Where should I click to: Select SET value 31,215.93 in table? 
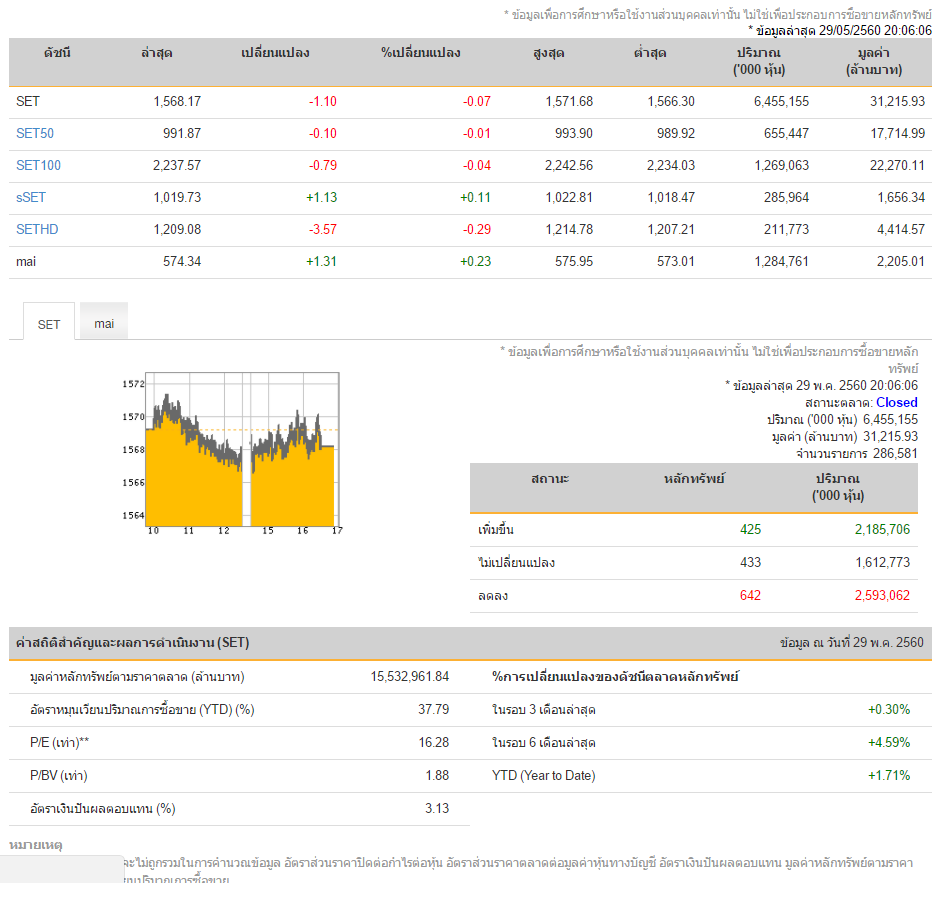coord(897,101)
